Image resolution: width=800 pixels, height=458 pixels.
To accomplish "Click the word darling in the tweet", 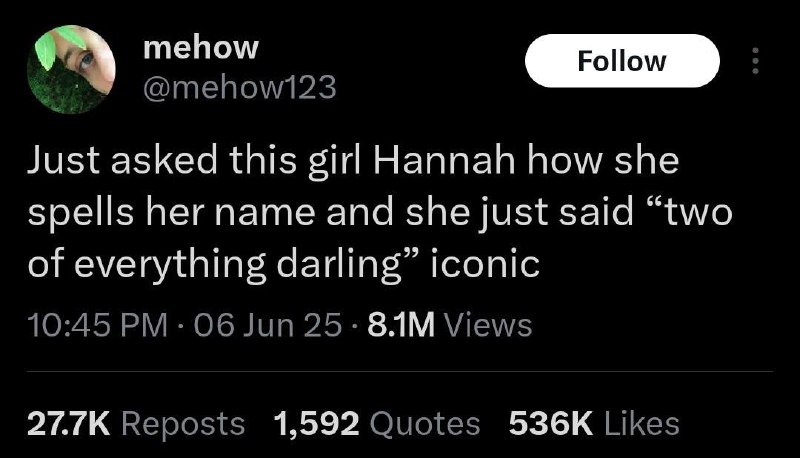I will (x=339, y=265).
